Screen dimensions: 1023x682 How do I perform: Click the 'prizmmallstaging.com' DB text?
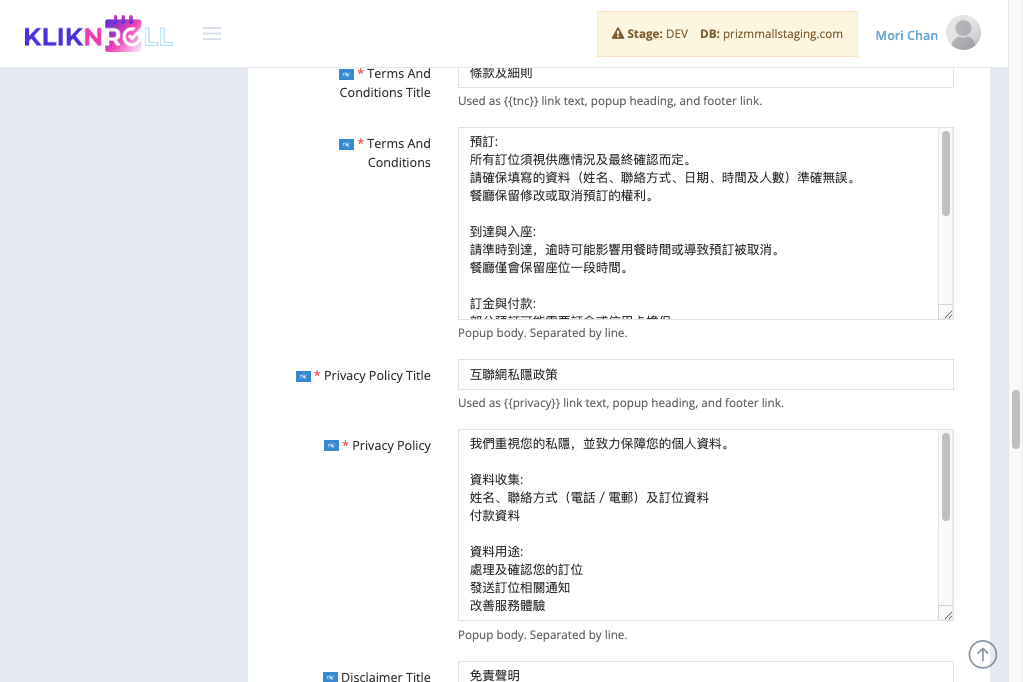pos(782,34)
